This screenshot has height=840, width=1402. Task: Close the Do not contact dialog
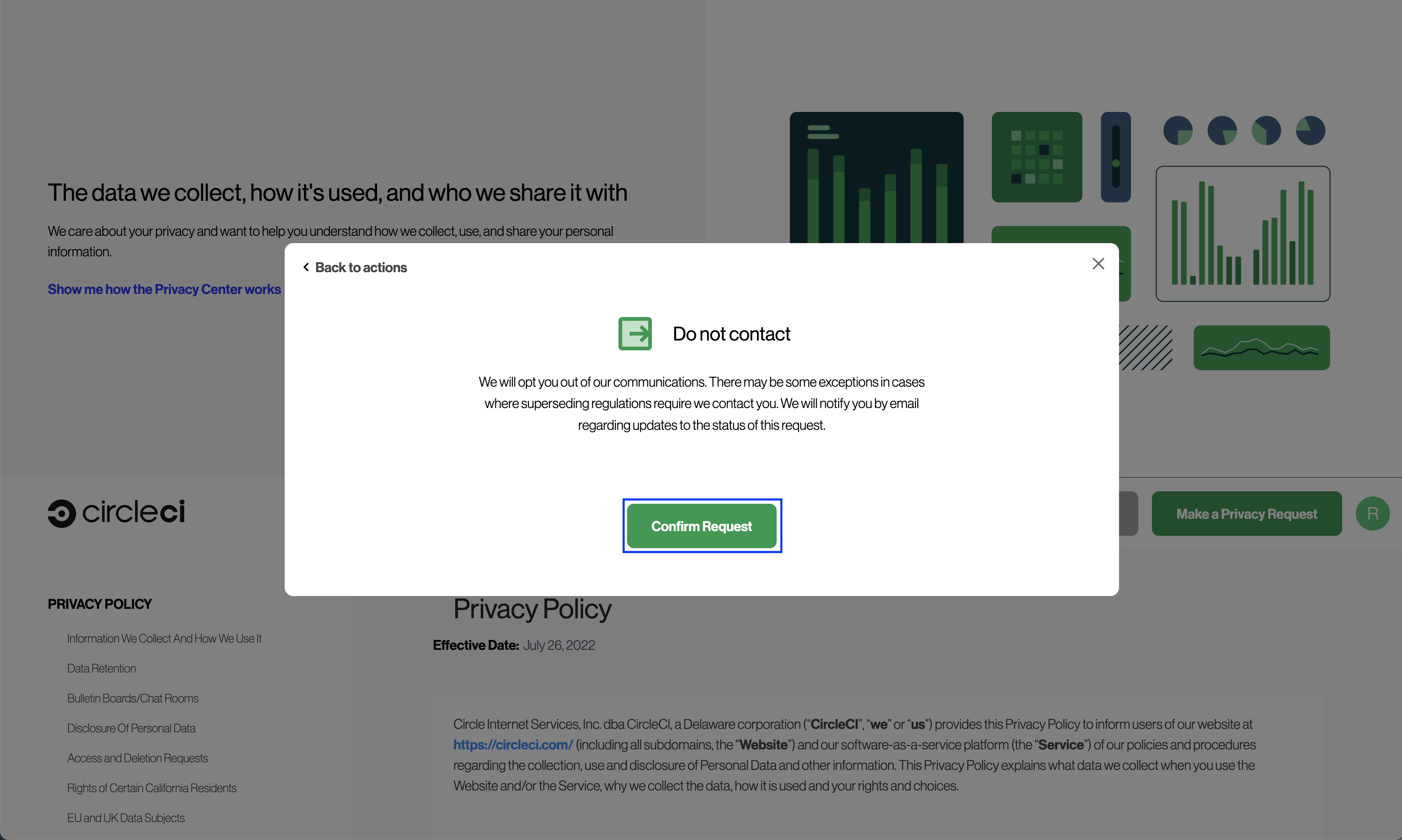(x=1098, y=264)
